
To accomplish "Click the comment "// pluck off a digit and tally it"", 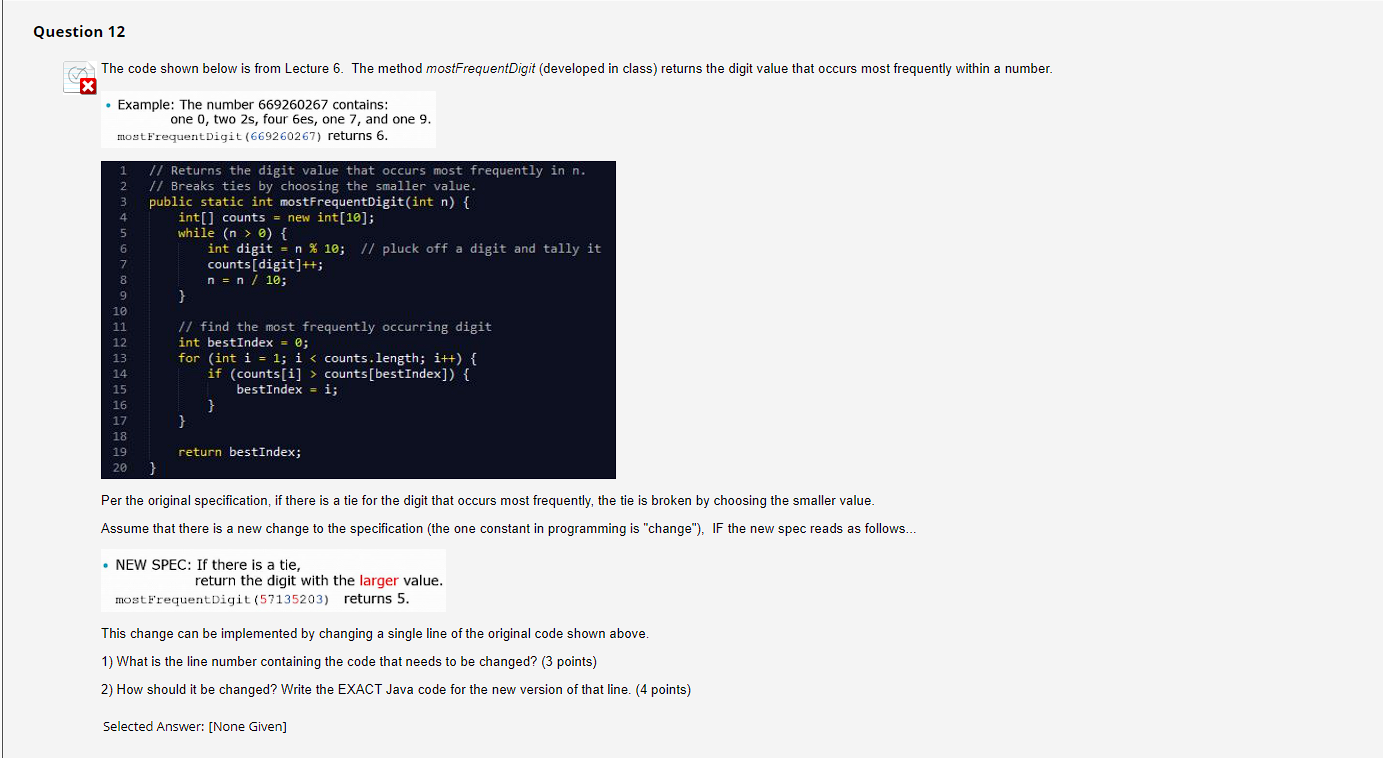I will point(481,249).
